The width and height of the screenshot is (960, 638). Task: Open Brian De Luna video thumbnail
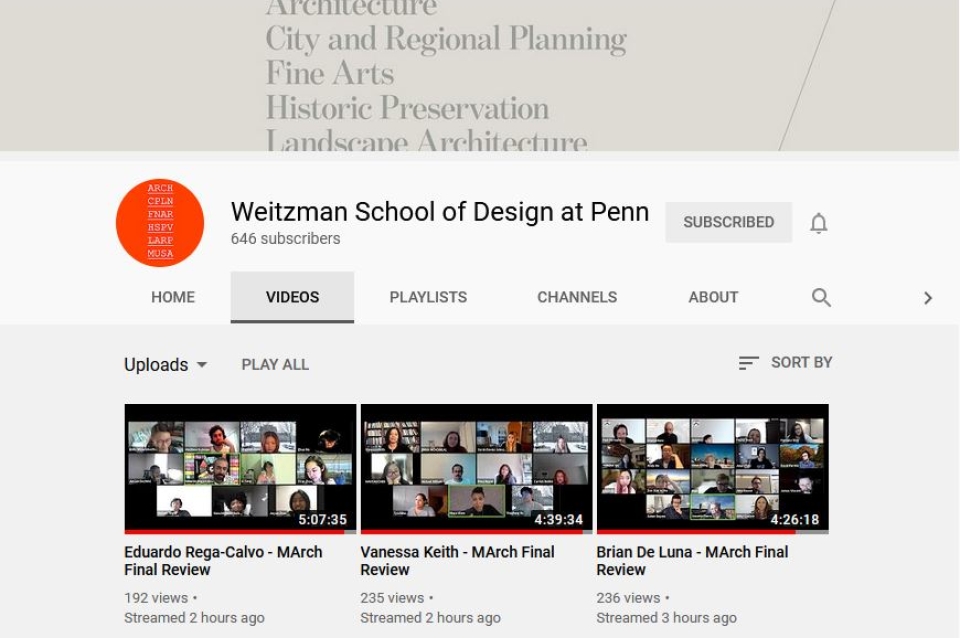pyautogui.click(x=713, y=469)
